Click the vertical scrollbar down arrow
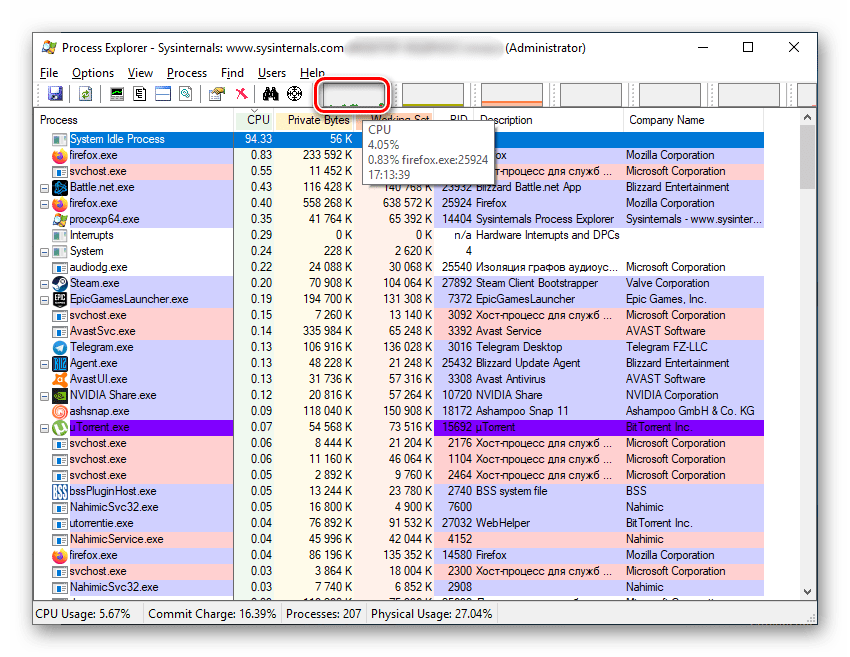This screenshot has width=850, height=657. 808,589
